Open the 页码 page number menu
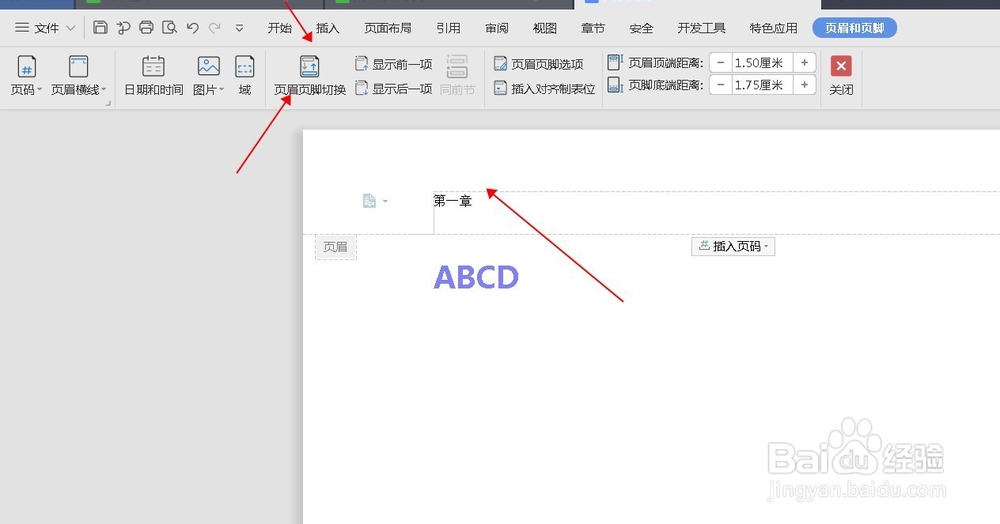Viewport: 1000px width, 524px height. point(26,75)
